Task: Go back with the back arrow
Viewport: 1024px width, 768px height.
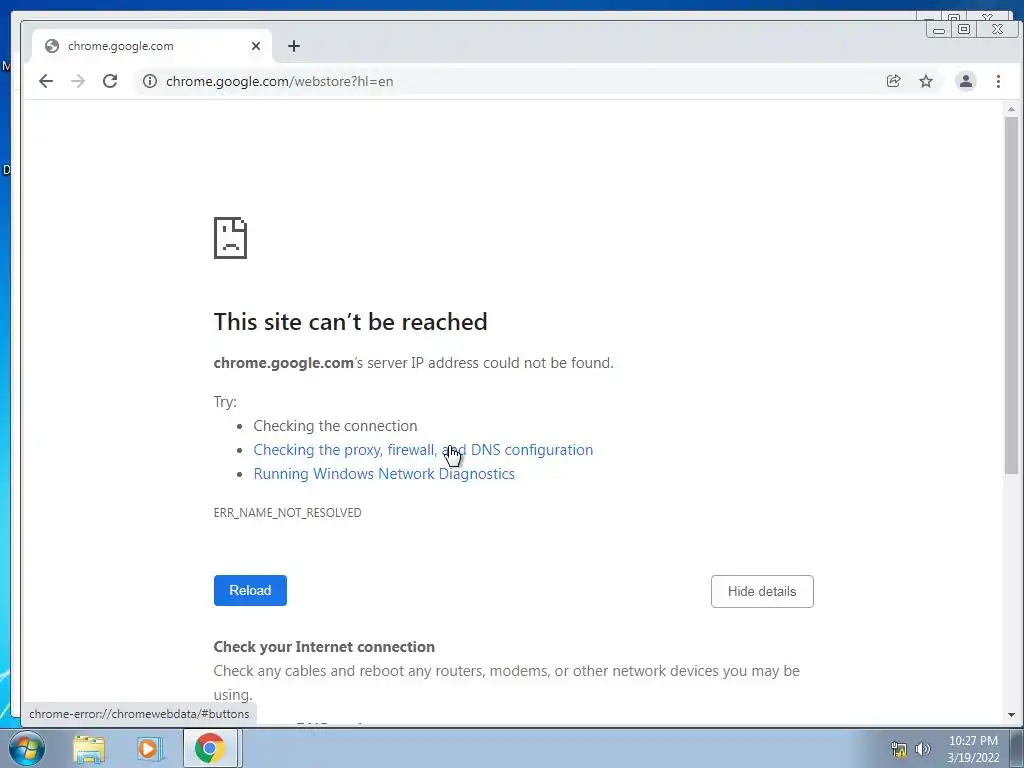Action: 46,81
